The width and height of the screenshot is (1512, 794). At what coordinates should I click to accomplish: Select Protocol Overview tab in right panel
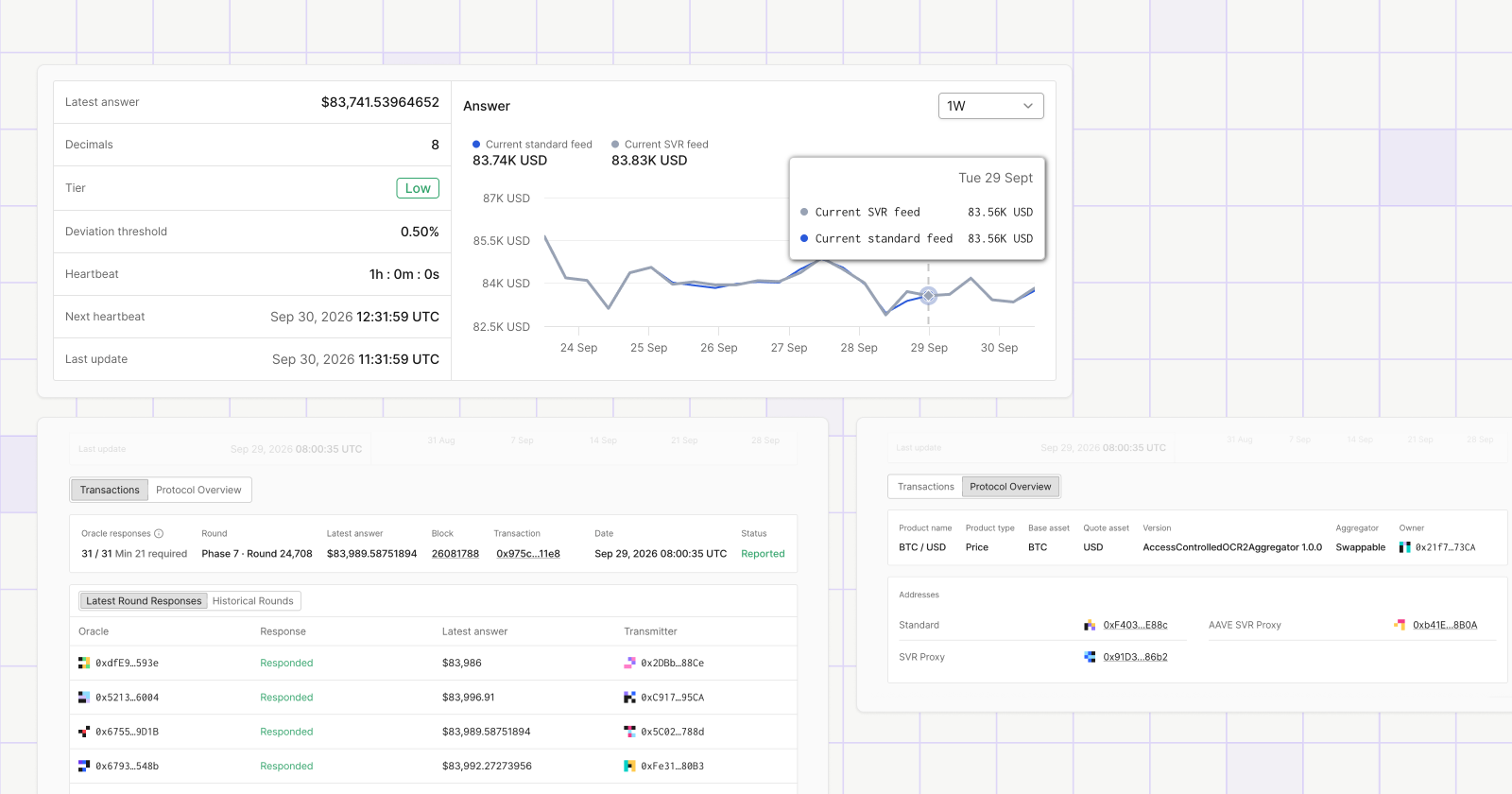1010,487
